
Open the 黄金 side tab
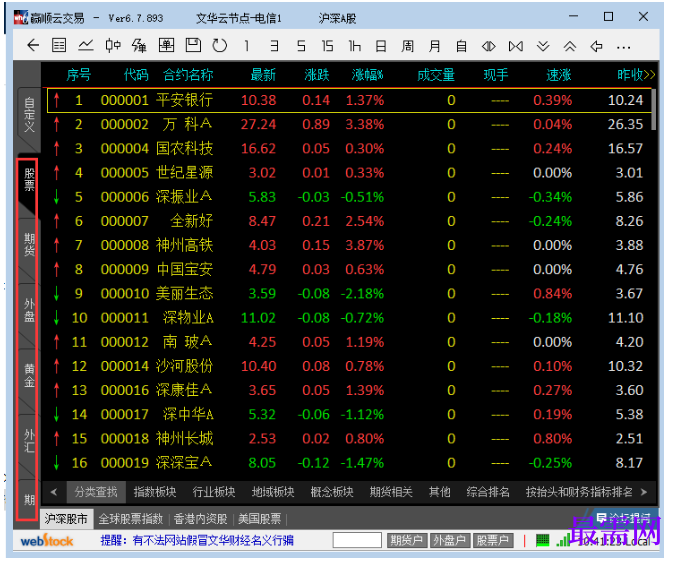tap(29, 375)
